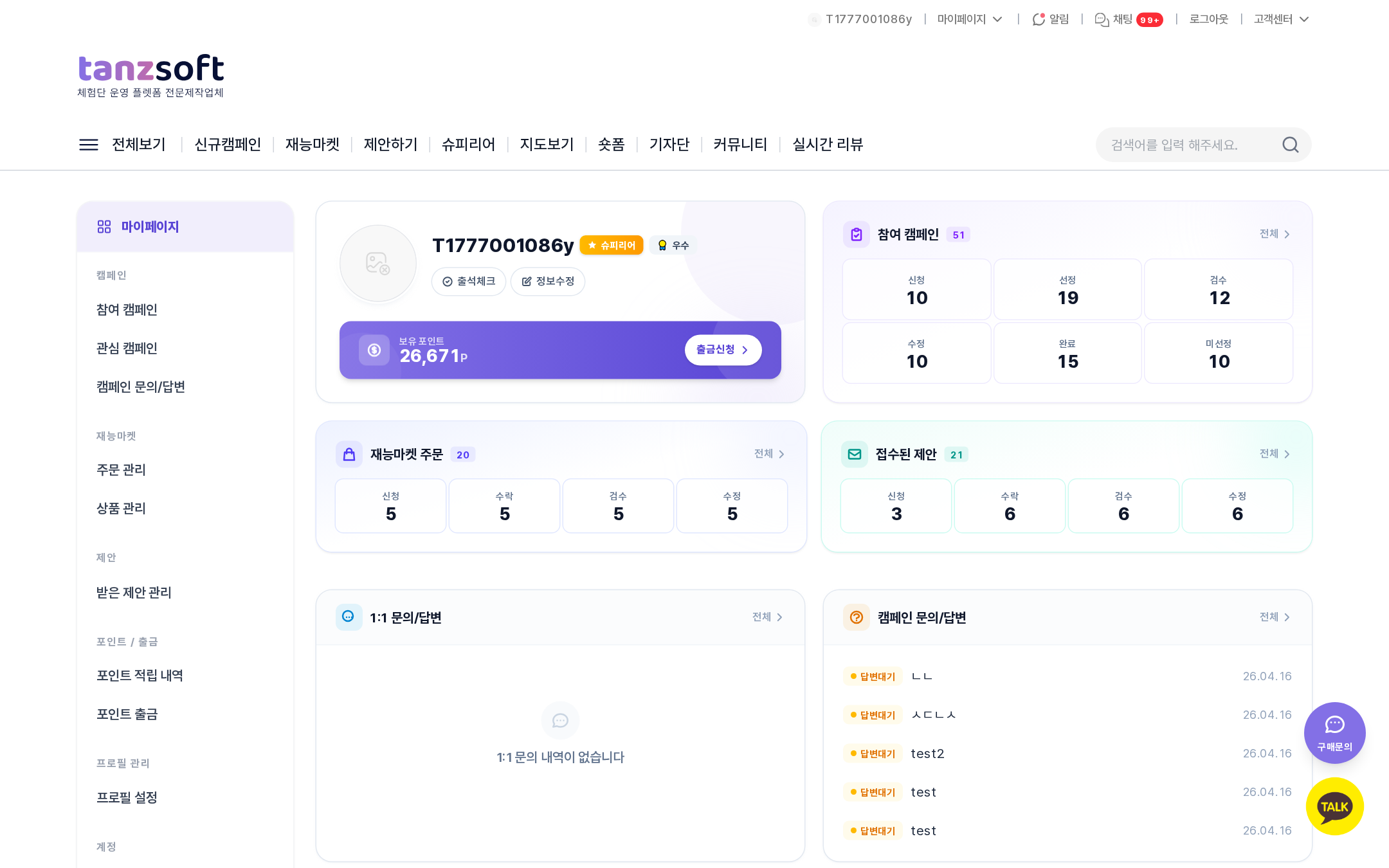The width and height of the screenshot is (1389, 868).
Task: Open the purple 구매문의 floating button
Action: tap(1334, 733)
